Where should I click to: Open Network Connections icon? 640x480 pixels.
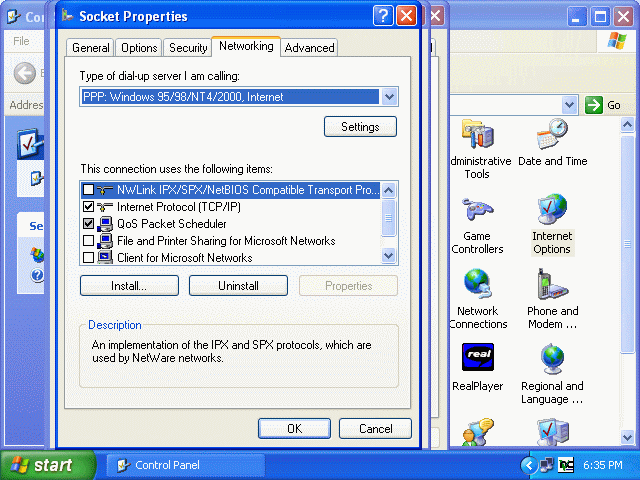pos(478,284)
